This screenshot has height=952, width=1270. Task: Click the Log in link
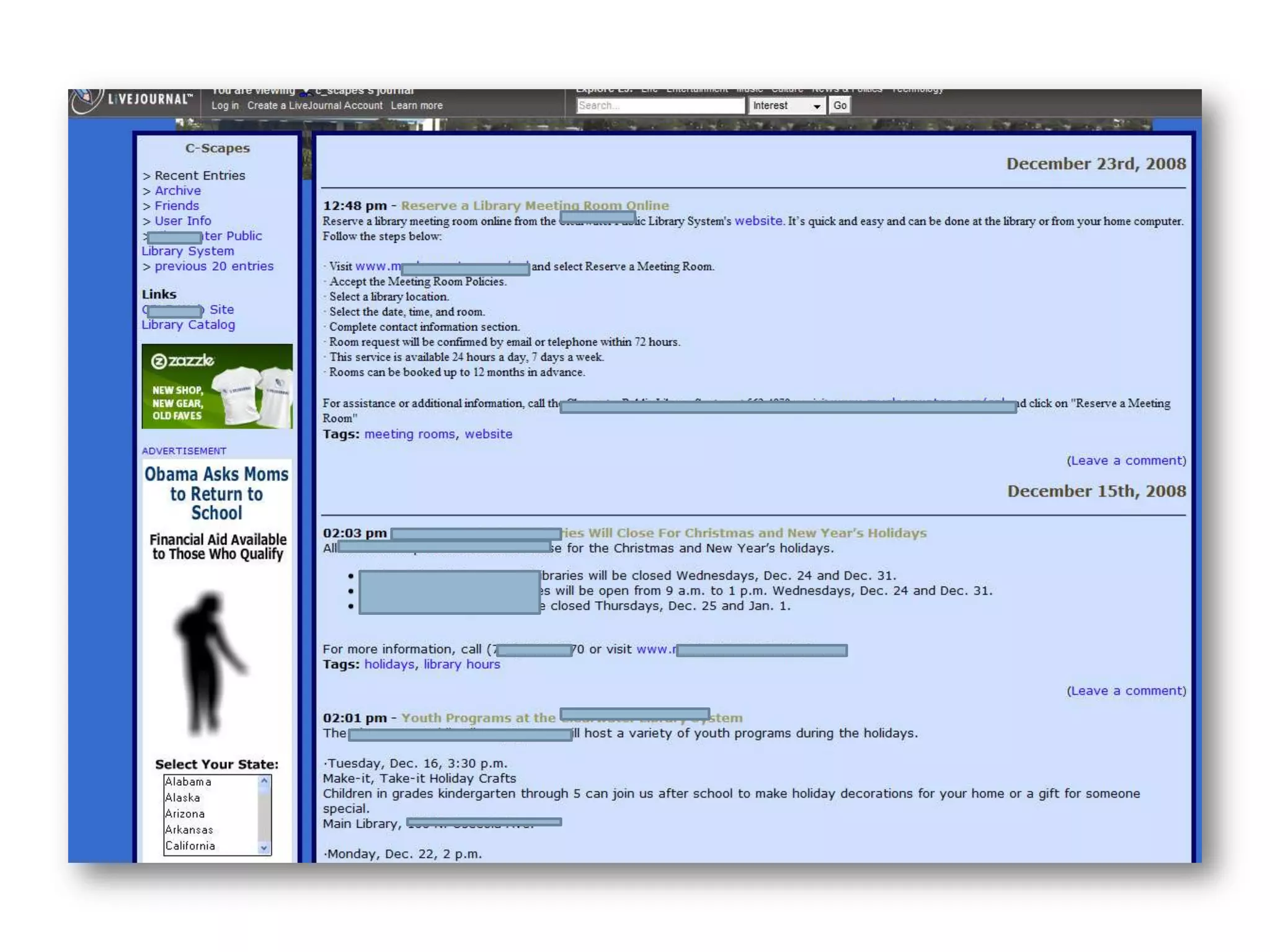click(224, 106)
